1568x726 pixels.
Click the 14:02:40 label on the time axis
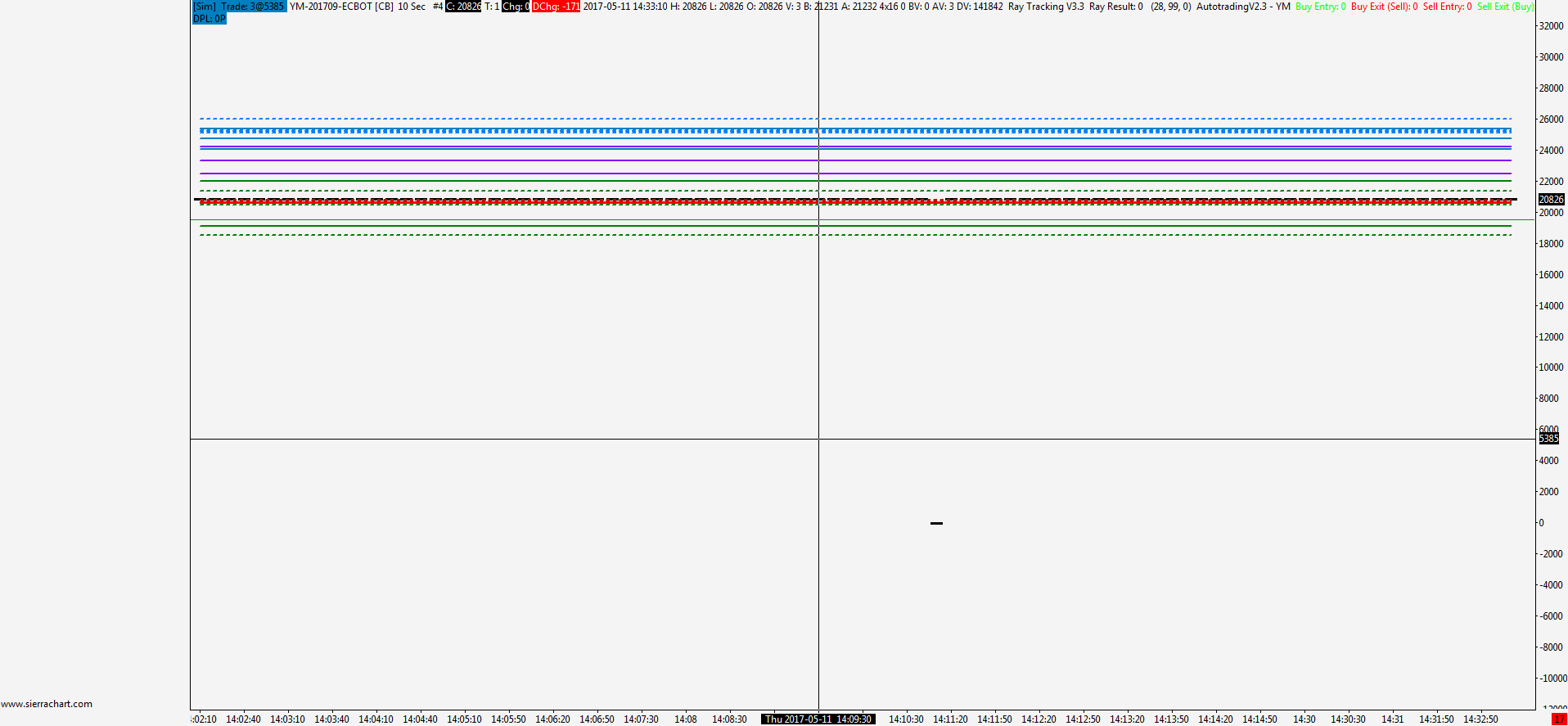tap(243, 719)
